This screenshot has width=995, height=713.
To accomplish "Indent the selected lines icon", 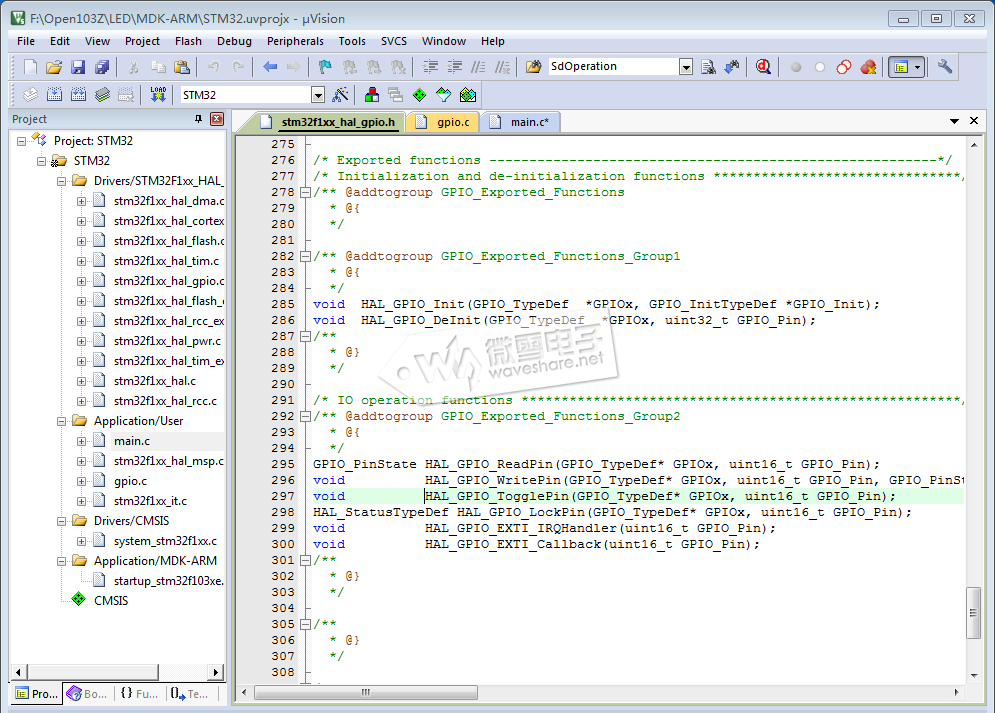I will tap(430, 67).
